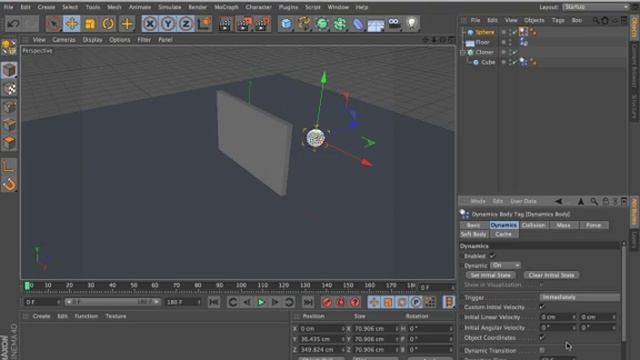The image size is (640, 360).
Task: Jump to the start of the animation
Action: pos(213,302)
